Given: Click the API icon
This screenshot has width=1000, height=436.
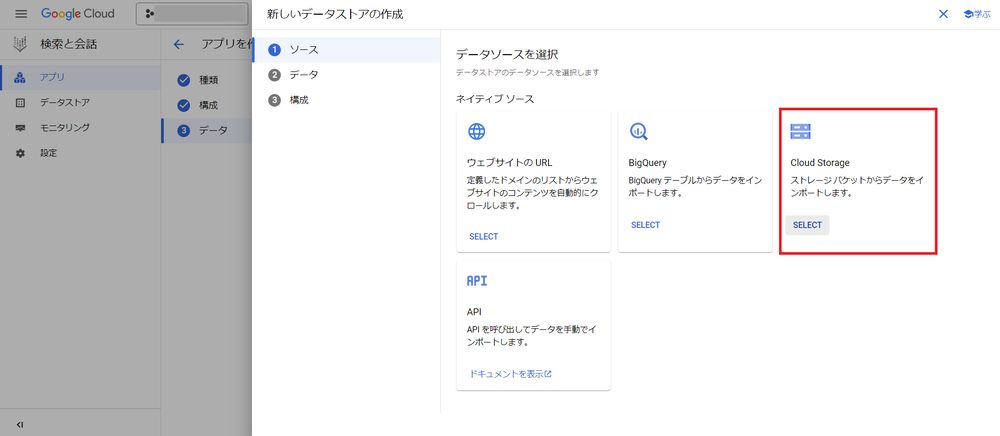Looking at the screenshot, I should pos(477,280).
